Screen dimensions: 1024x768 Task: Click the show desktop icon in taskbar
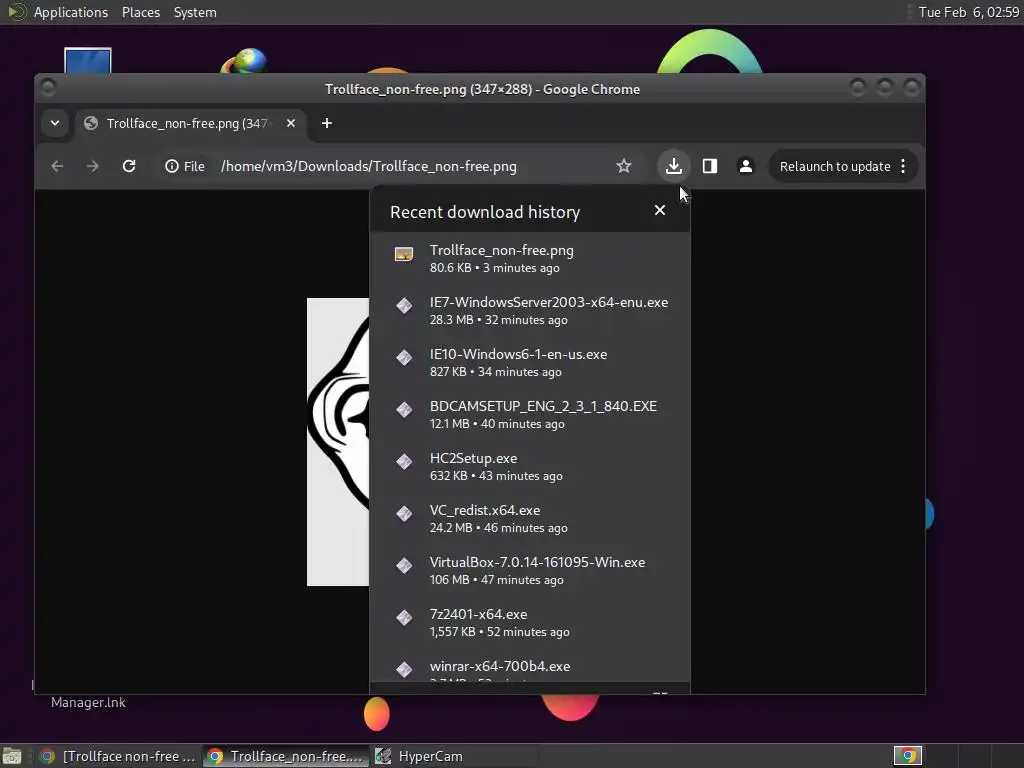[x=12, y=756]
